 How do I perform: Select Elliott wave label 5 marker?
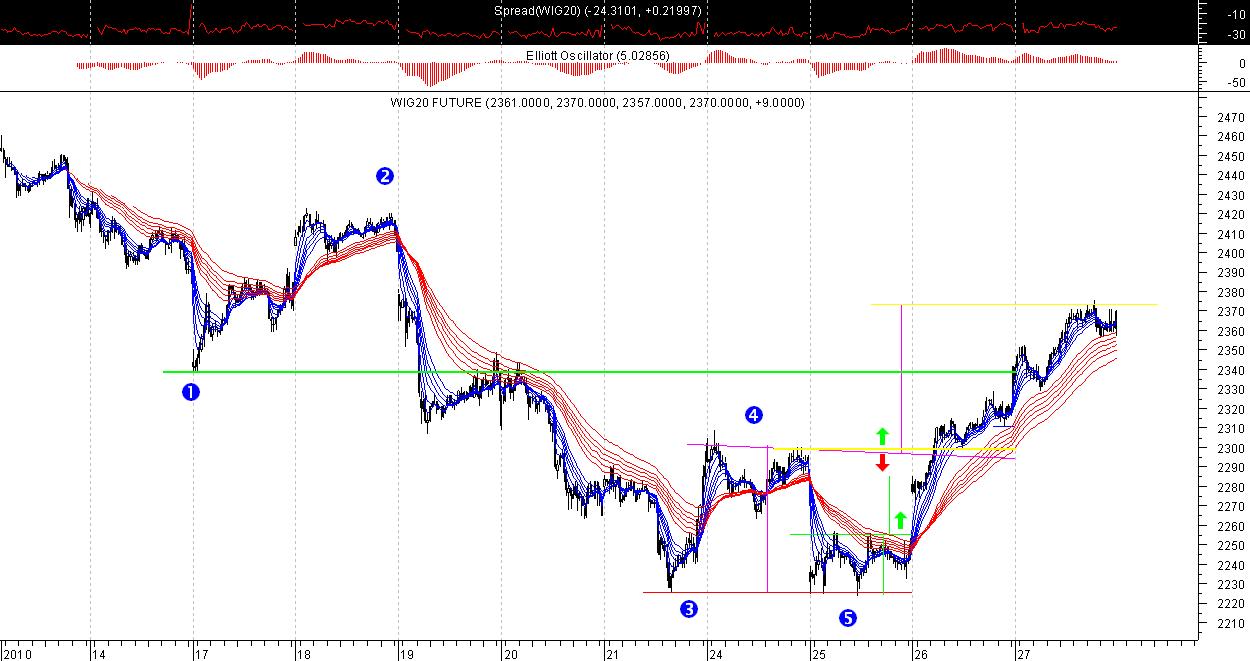click(x=848, y=618)
